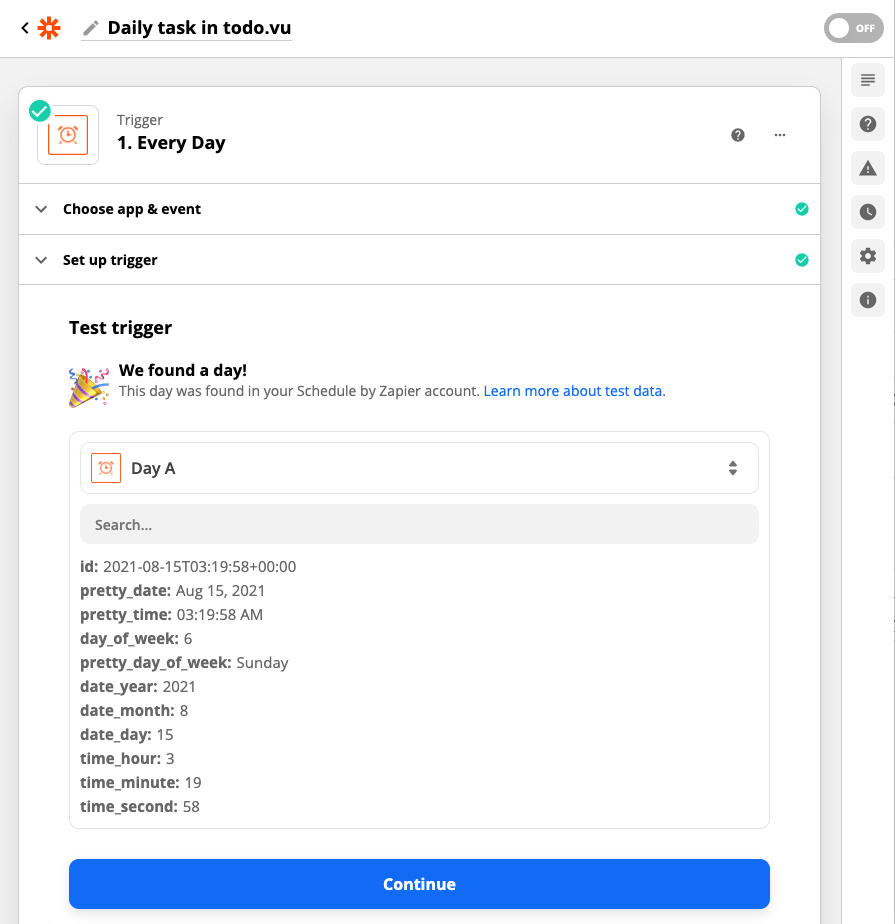The image size is (895, 924).
Task: Expand the Set up trigger section
Action: [x=420, y=260]
